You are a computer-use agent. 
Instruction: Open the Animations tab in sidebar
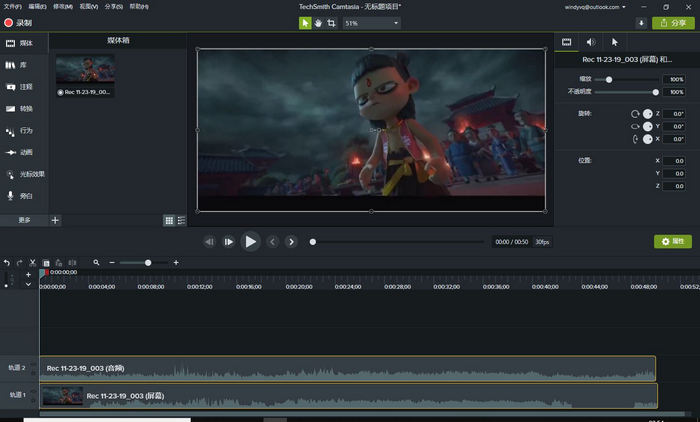coord(24,153)
